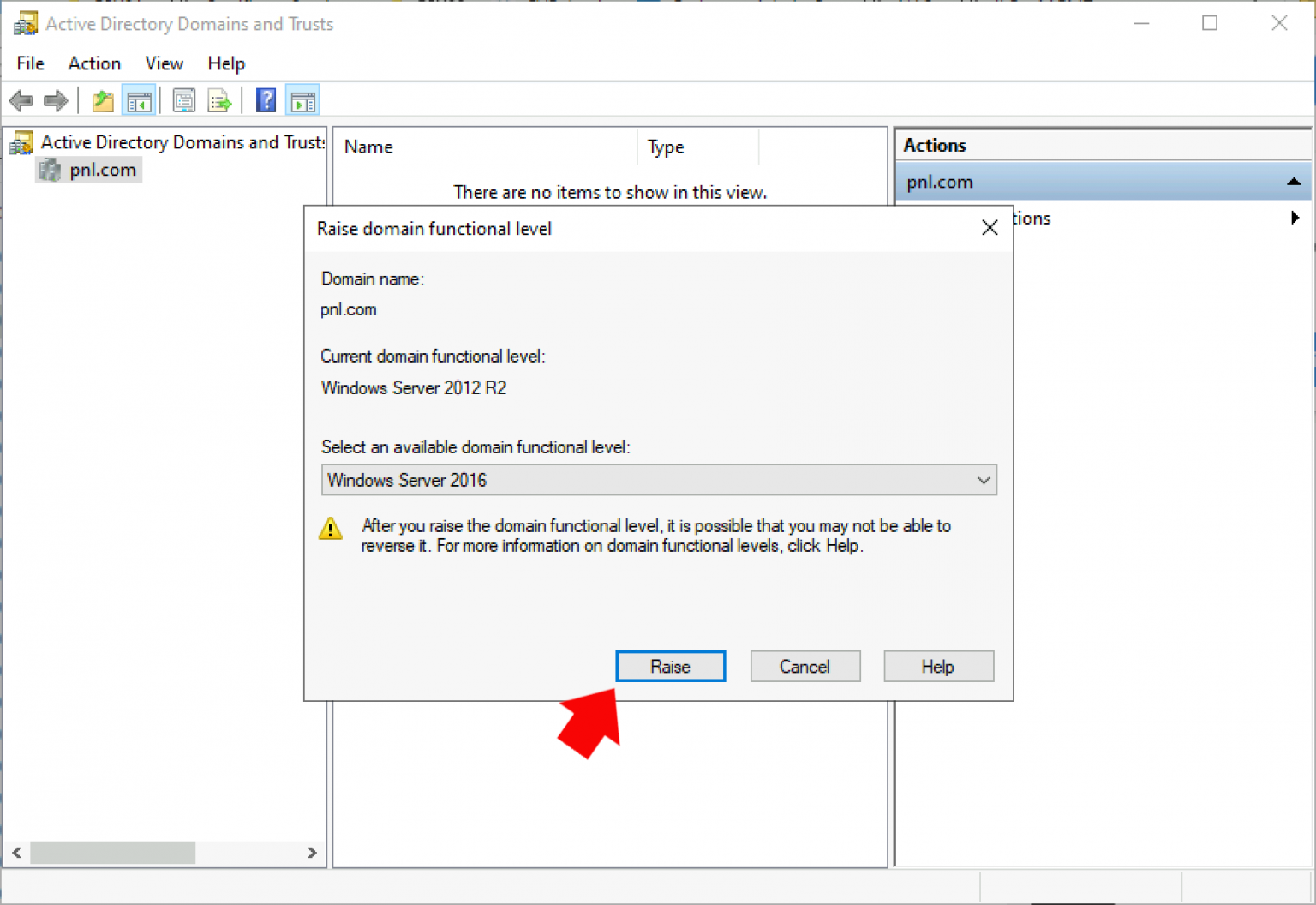This screenshot has width=1316, height=905.
Task: Click the horizontal scrollbar in the tree pane
Action: (112, 853)
